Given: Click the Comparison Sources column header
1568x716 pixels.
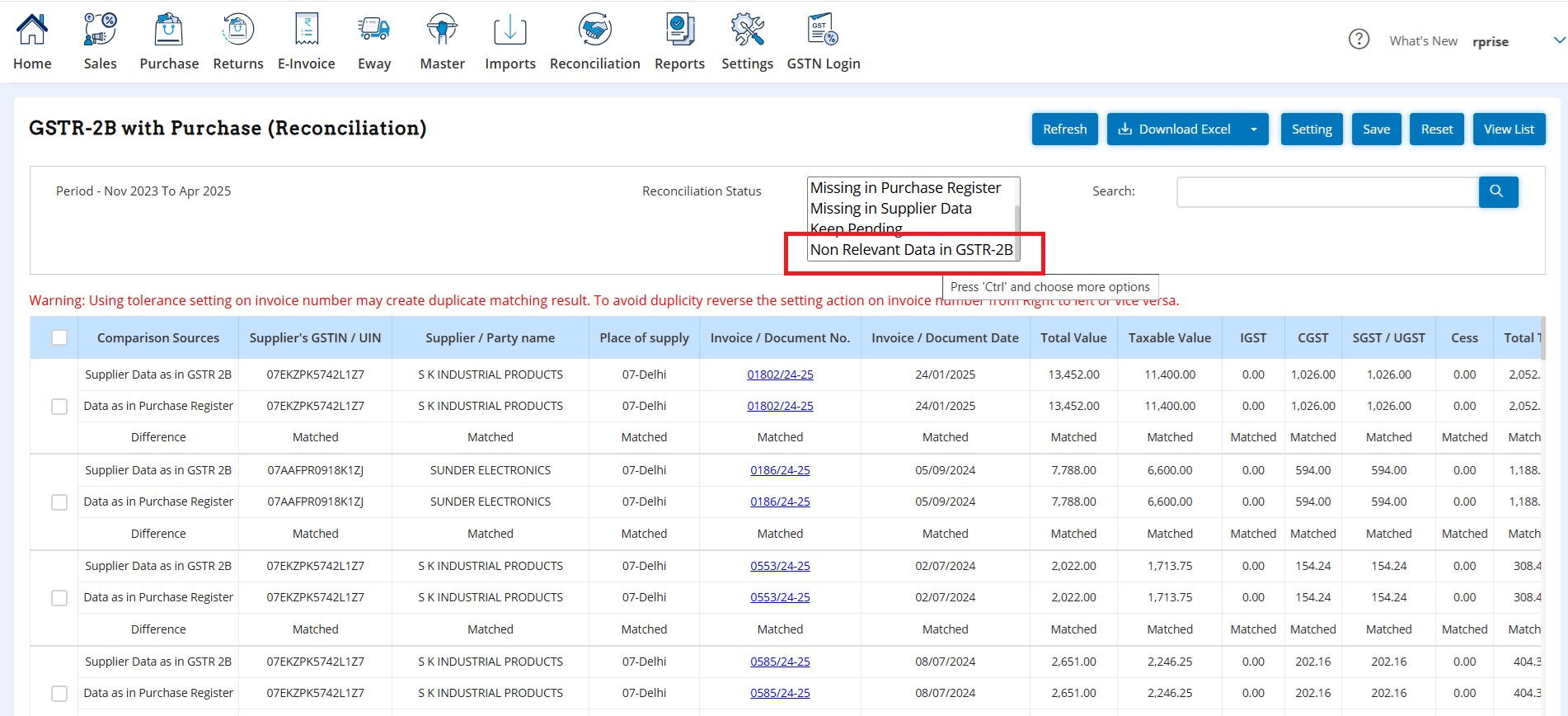Looking at the screenshot, I should [x=158, y=337].
